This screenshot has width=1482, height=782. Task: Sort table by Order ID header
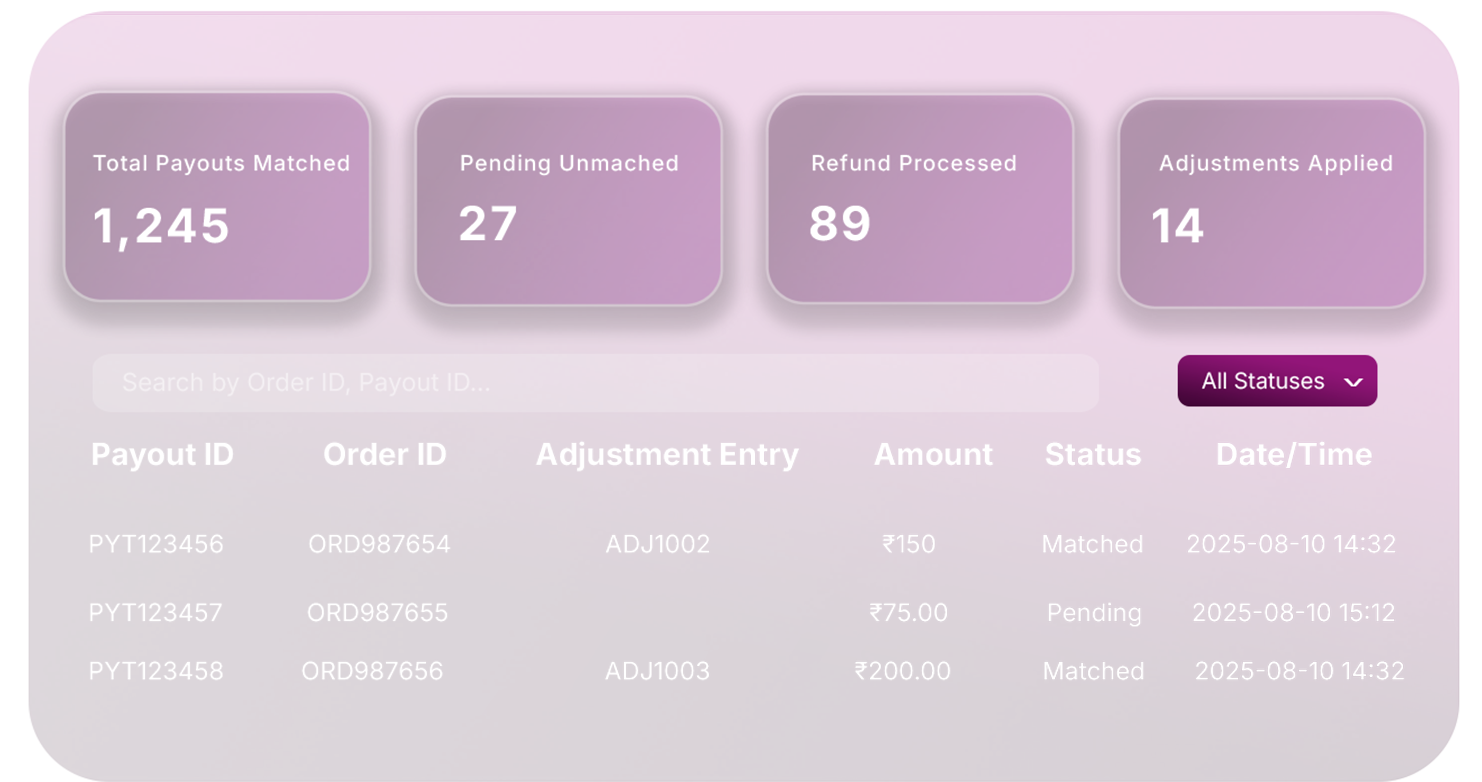tap(385, 455)
